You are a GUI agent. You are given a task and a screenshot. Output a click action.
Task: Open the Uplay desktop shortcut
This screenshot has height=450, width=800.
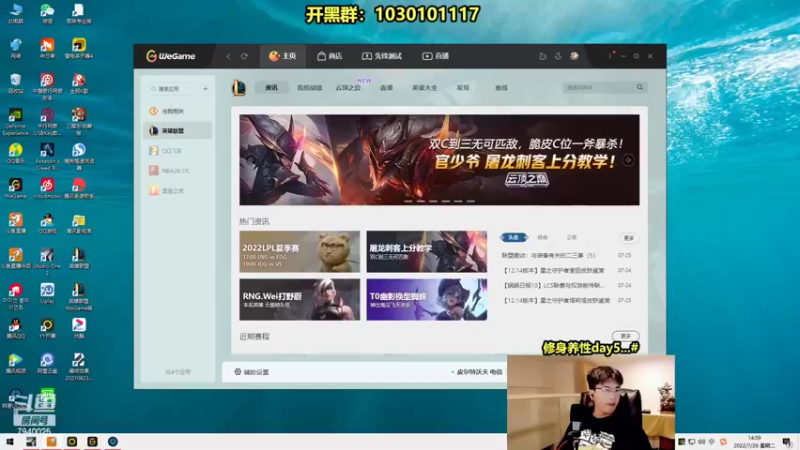pyautogui.click(x=47, y=293)
